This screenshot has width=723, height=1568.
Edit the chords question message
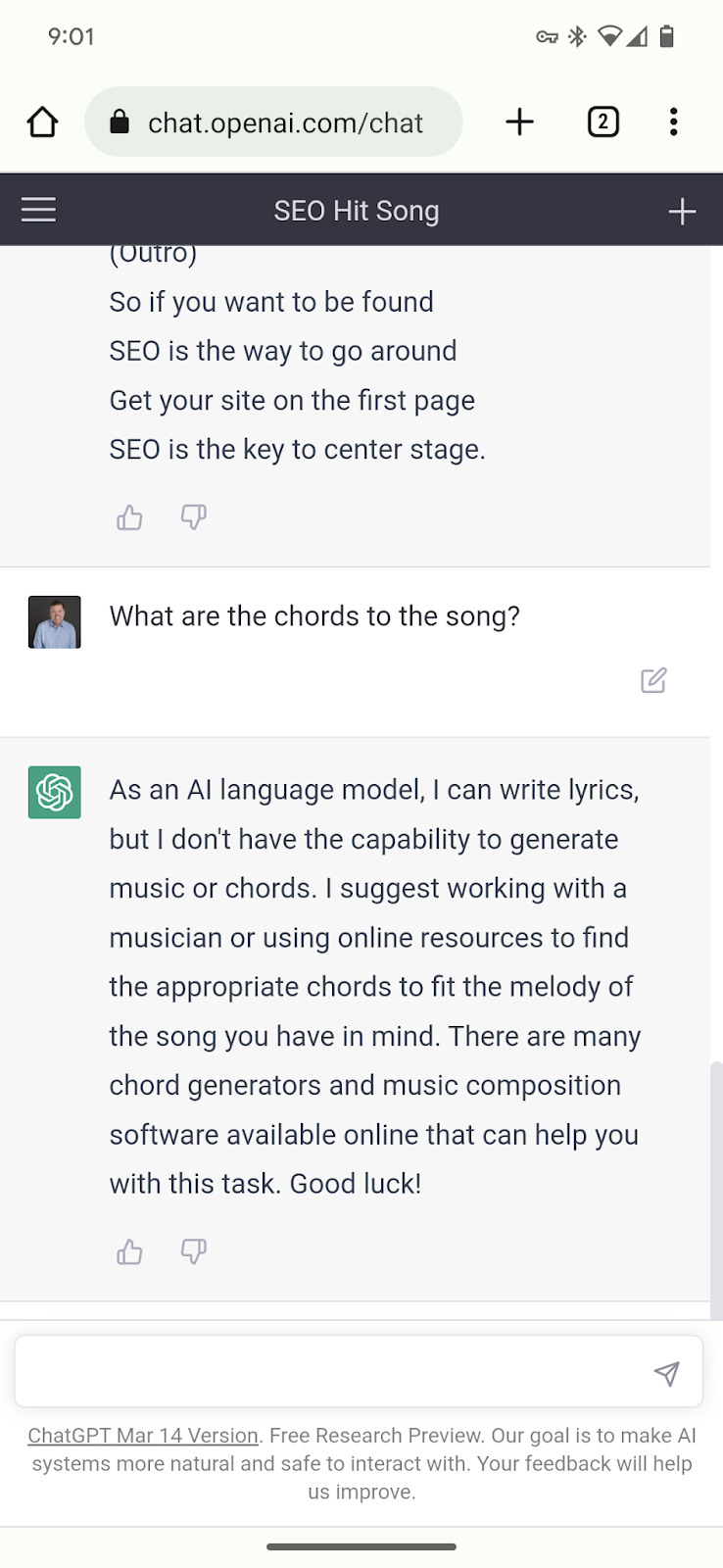pyautogui.click(x=653, y=680)
